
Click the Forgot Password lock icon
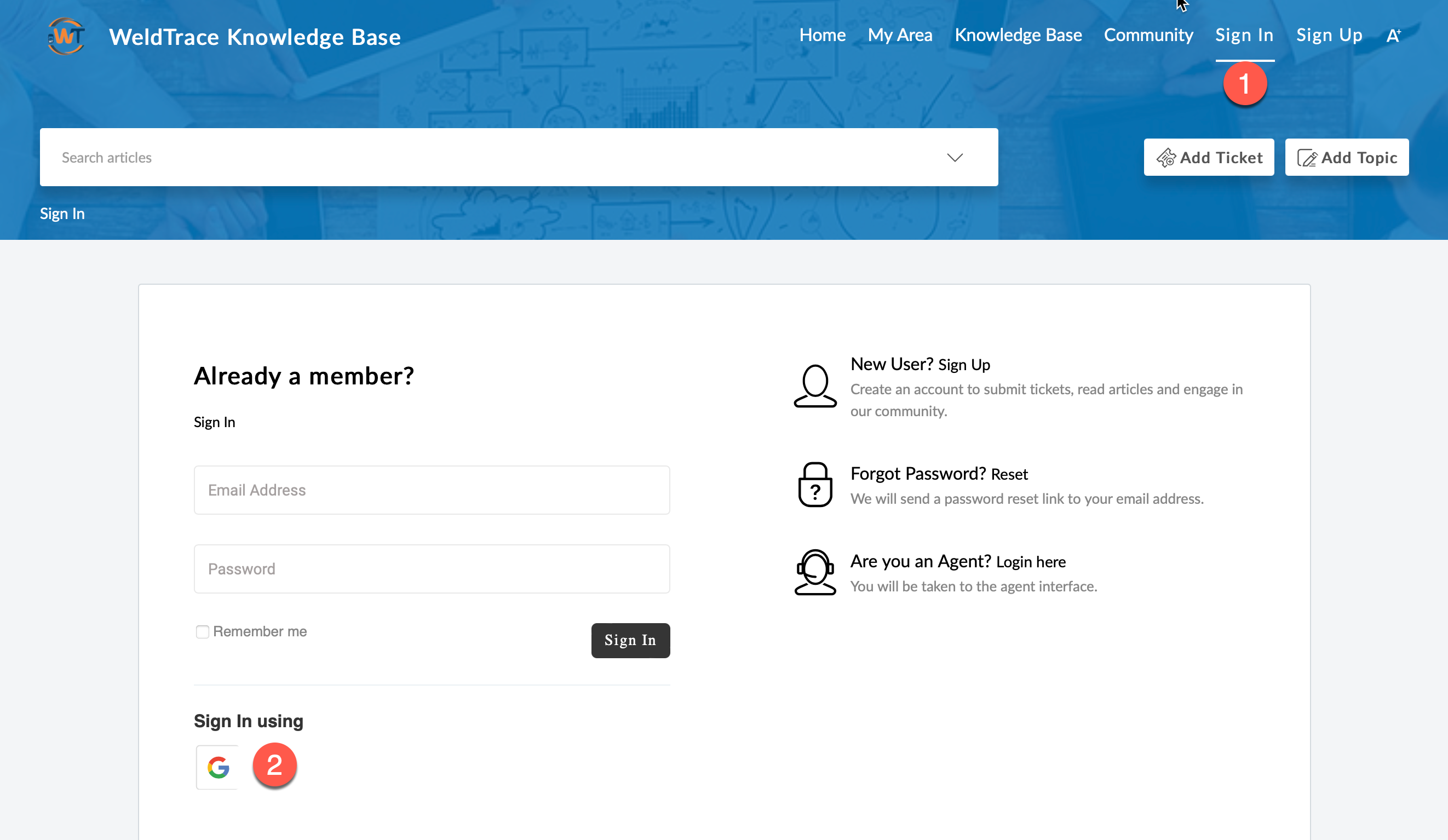pyautogui.click(x=815, y=485)
